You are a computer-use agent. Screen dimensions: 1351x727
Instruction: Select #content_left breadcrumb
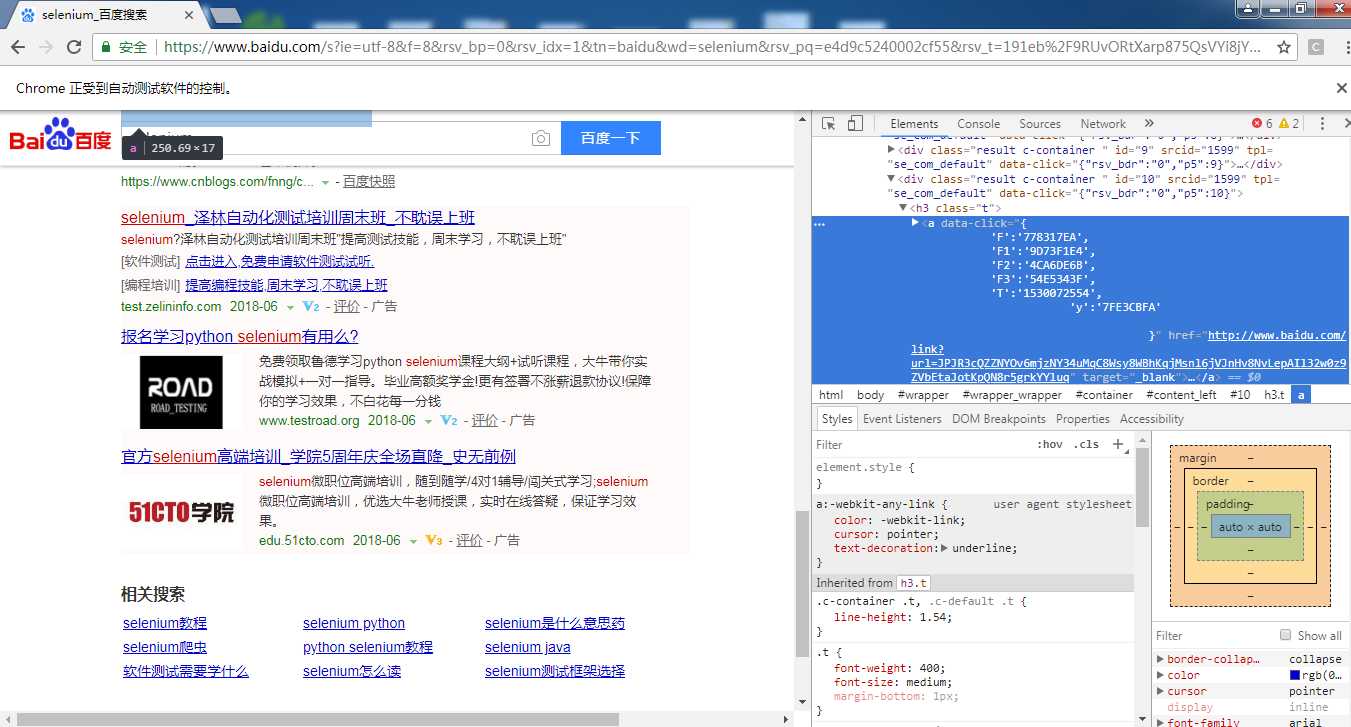coord(1180,395)
